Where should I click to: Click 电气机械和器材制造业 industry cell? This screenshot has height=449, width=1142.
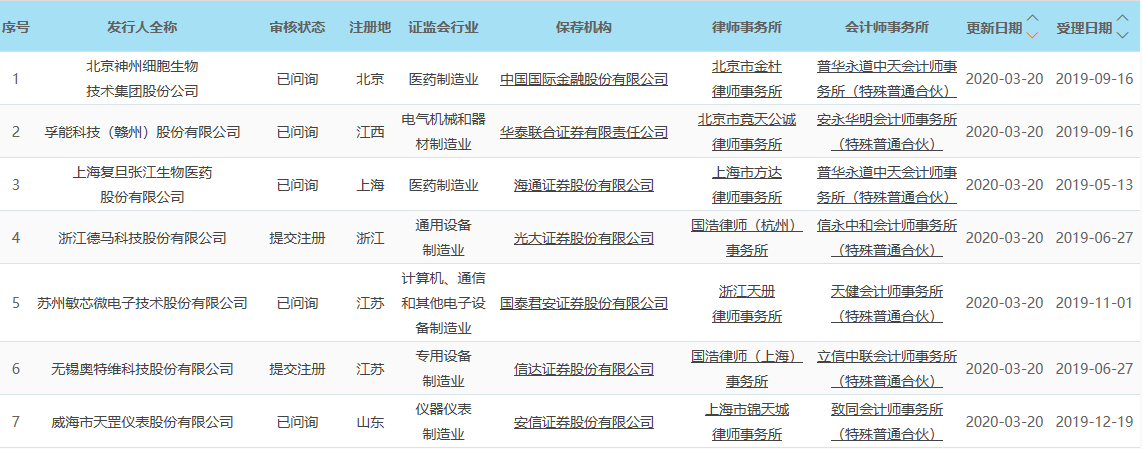coord(444,132)
